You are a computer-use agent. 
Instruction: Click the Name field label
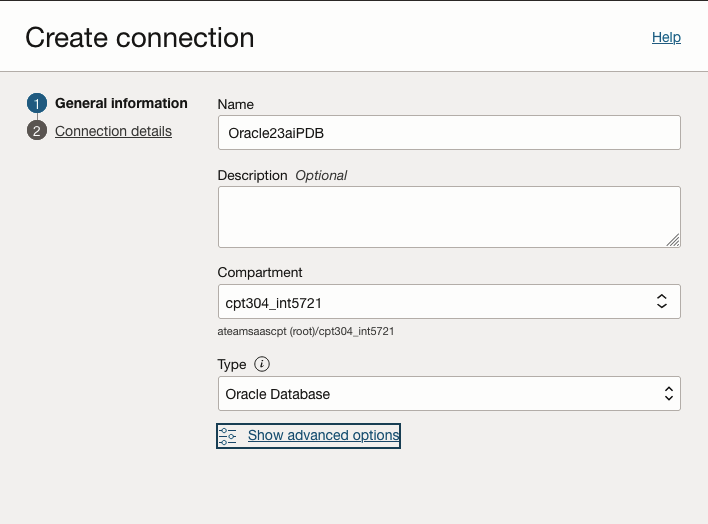click(x=235, y=104)
